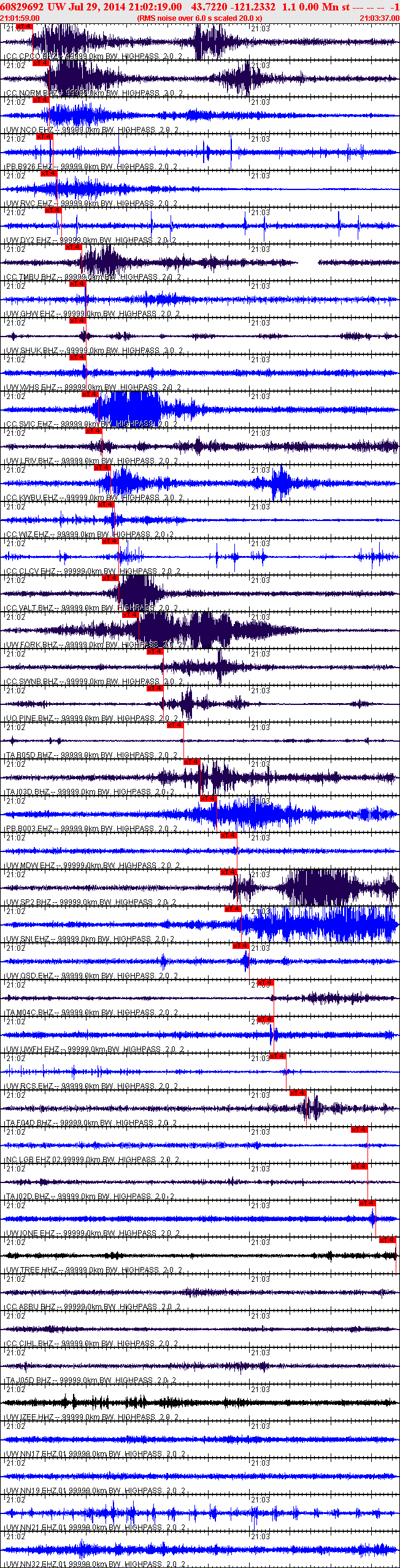Click the red pick flag on the UW.RCS.EHZ trace
The height and width of the screenshot is (1568, 400).
[x=278, y=1056]
